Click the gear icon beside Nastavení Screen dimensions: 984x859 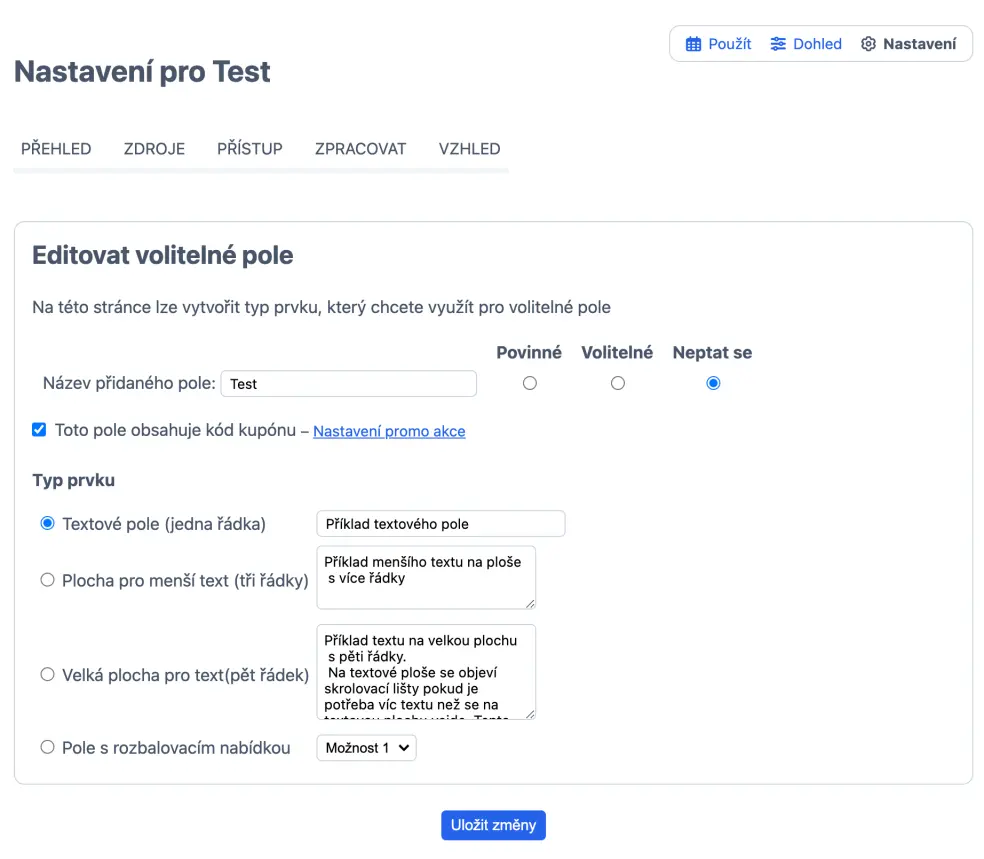click(868, 44)
